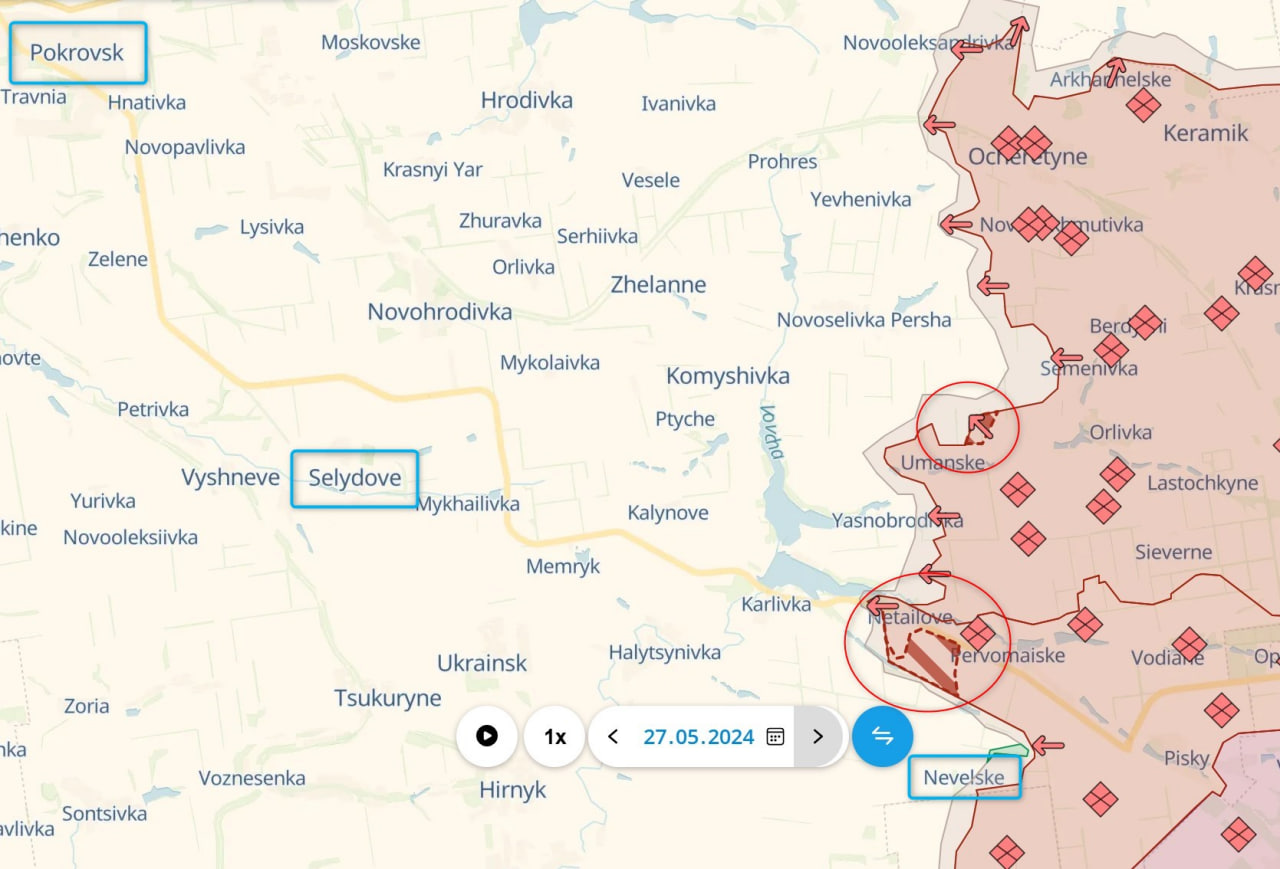The image size is (1280, 869).
Task: Select the hatched advance area near Netailove
Action: click(930, 658)
